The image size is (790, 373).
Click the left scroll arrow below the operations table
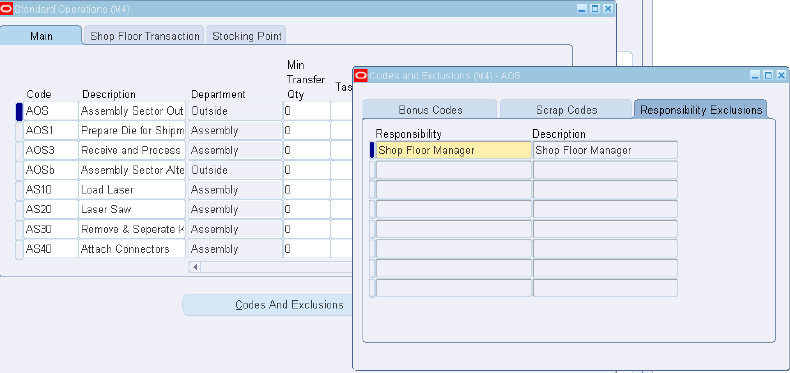(195, 267)
